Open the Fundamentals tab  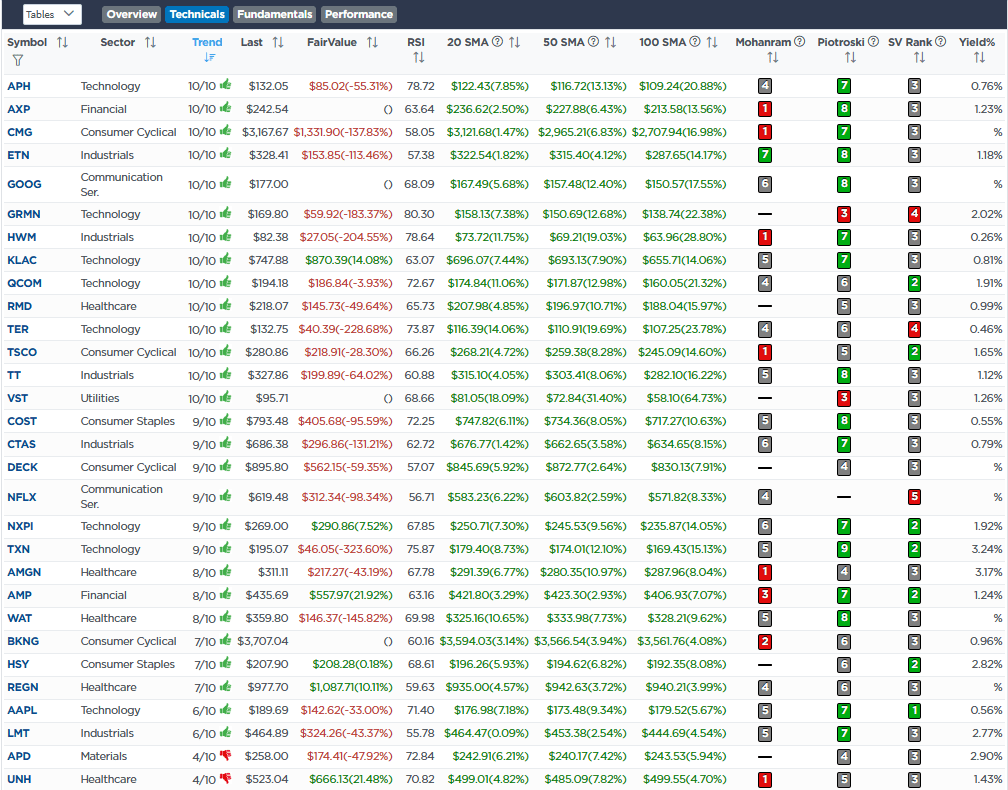pos(274,14)
